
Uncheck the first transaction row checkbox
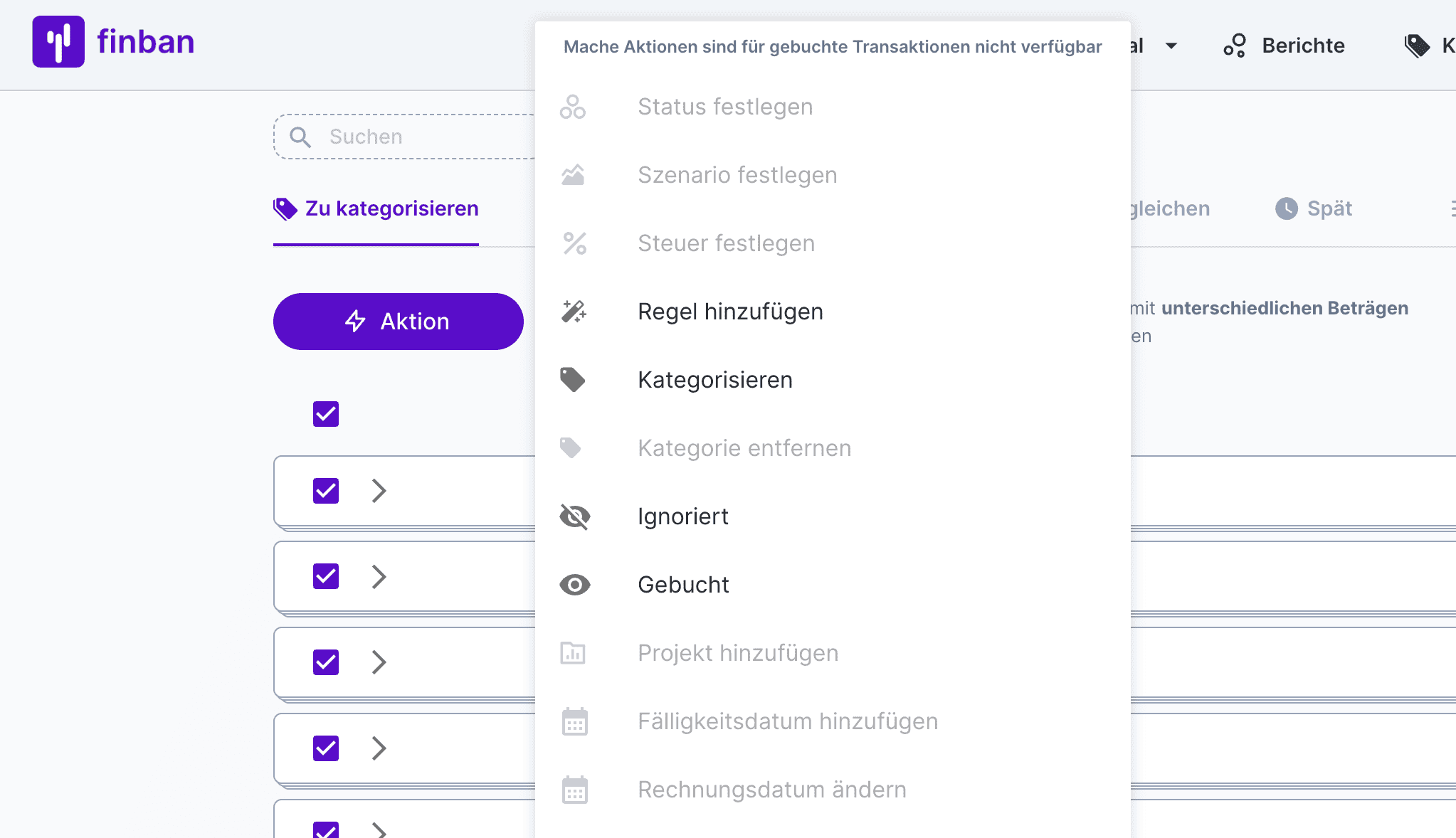[326, 491]
